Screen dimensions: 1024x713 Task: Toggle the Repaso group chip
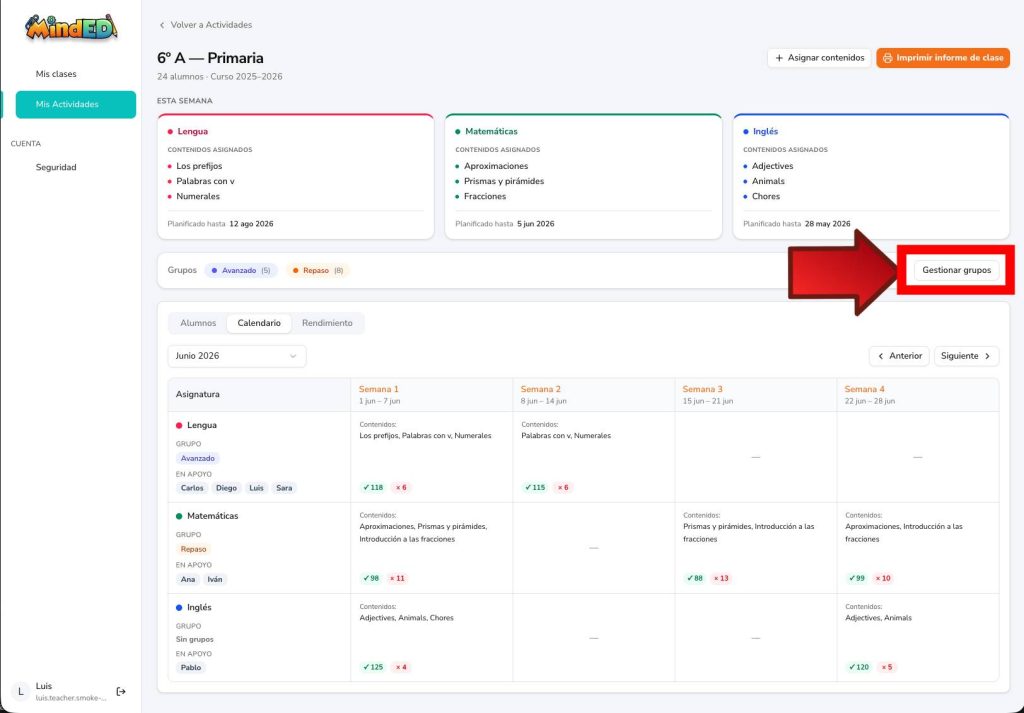pos(318,270)
